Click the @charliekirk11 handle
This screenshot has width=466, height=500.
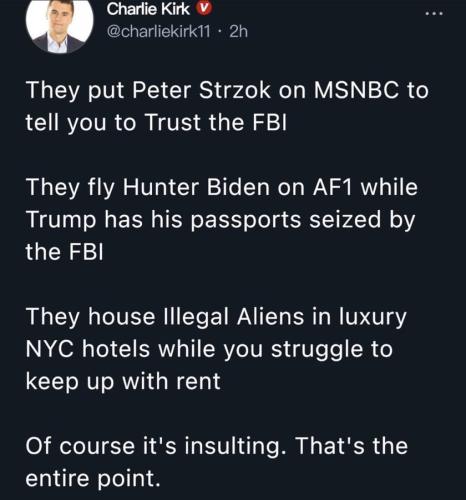point(159,31)
